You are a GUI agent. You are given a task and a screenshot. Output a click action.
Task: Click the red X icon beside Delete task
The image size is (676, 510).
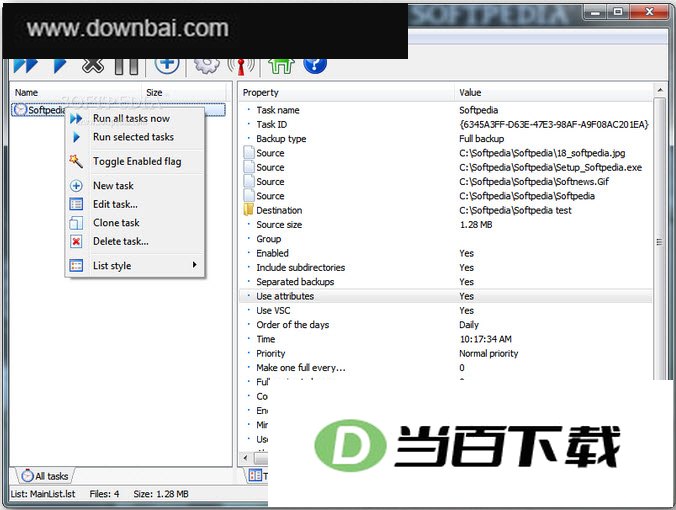click(x=76, y=241)
